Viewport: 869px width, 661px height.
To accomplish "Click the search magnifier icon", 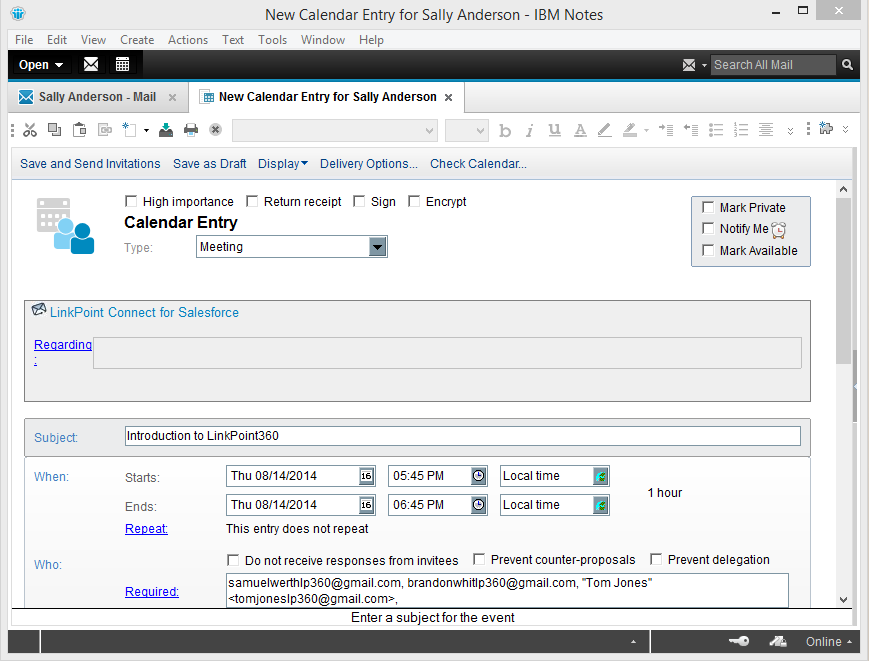I will coord(847,65).
